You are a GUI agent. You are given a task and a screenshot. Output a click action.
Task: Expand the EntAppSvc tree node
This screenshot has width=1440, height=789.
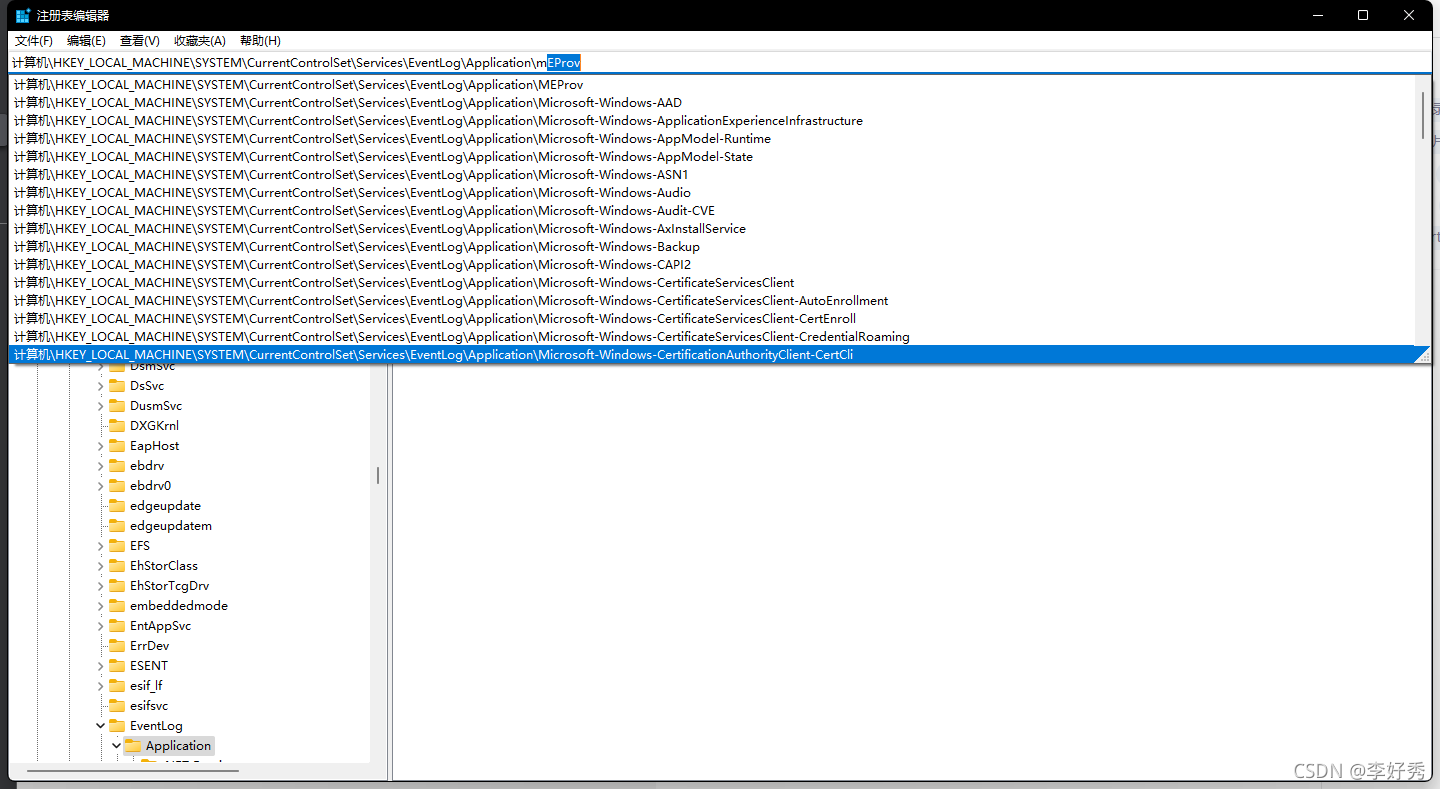coord(100,626)
